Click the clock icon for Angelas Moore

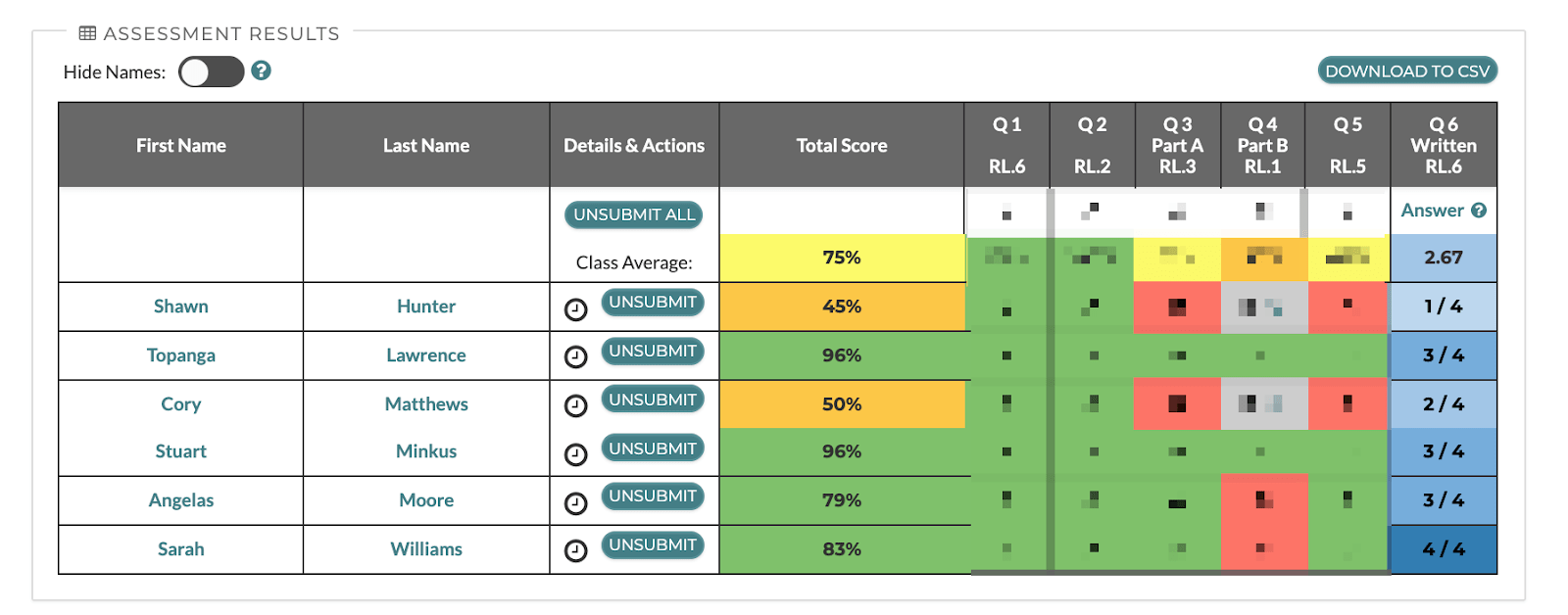[x=576, y=503]
